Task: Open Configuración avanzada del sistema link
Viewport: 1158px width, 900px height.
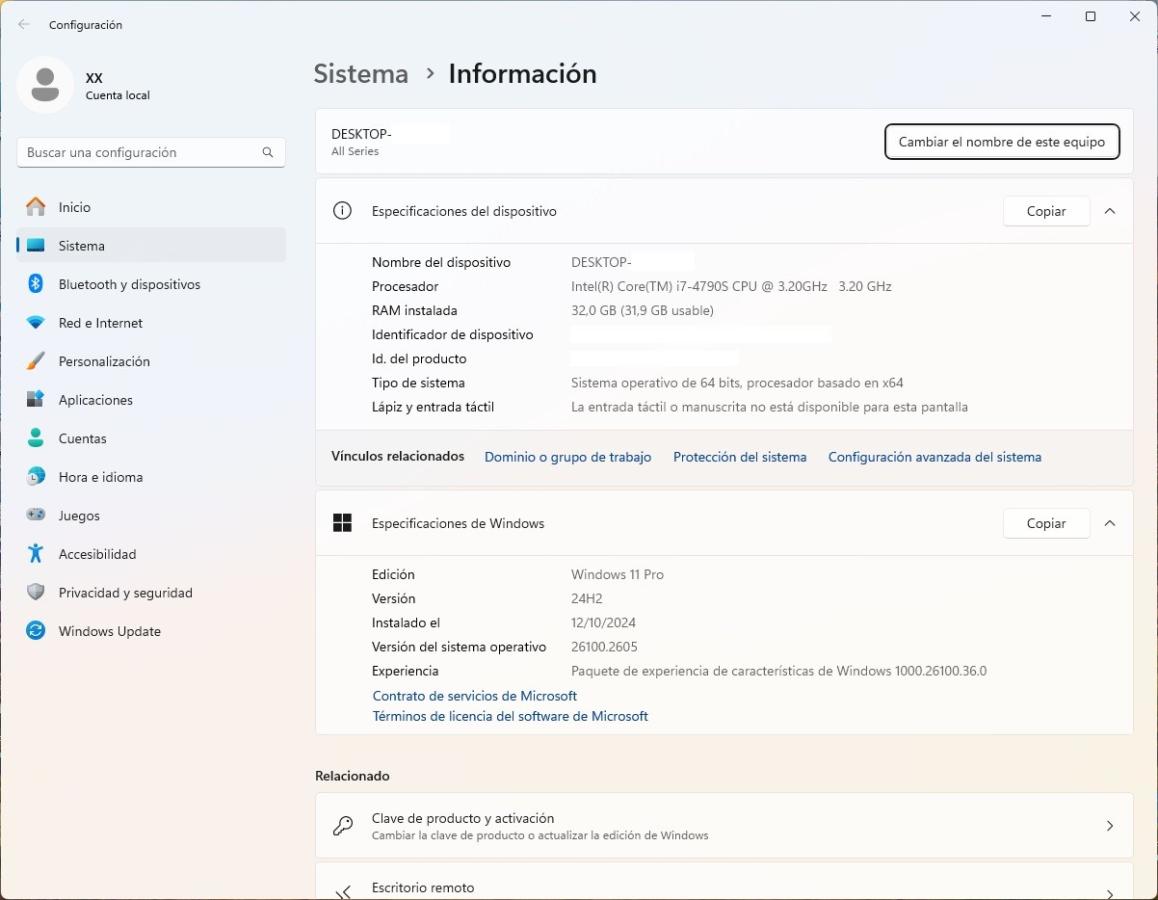Action: [x=934, y=457]
